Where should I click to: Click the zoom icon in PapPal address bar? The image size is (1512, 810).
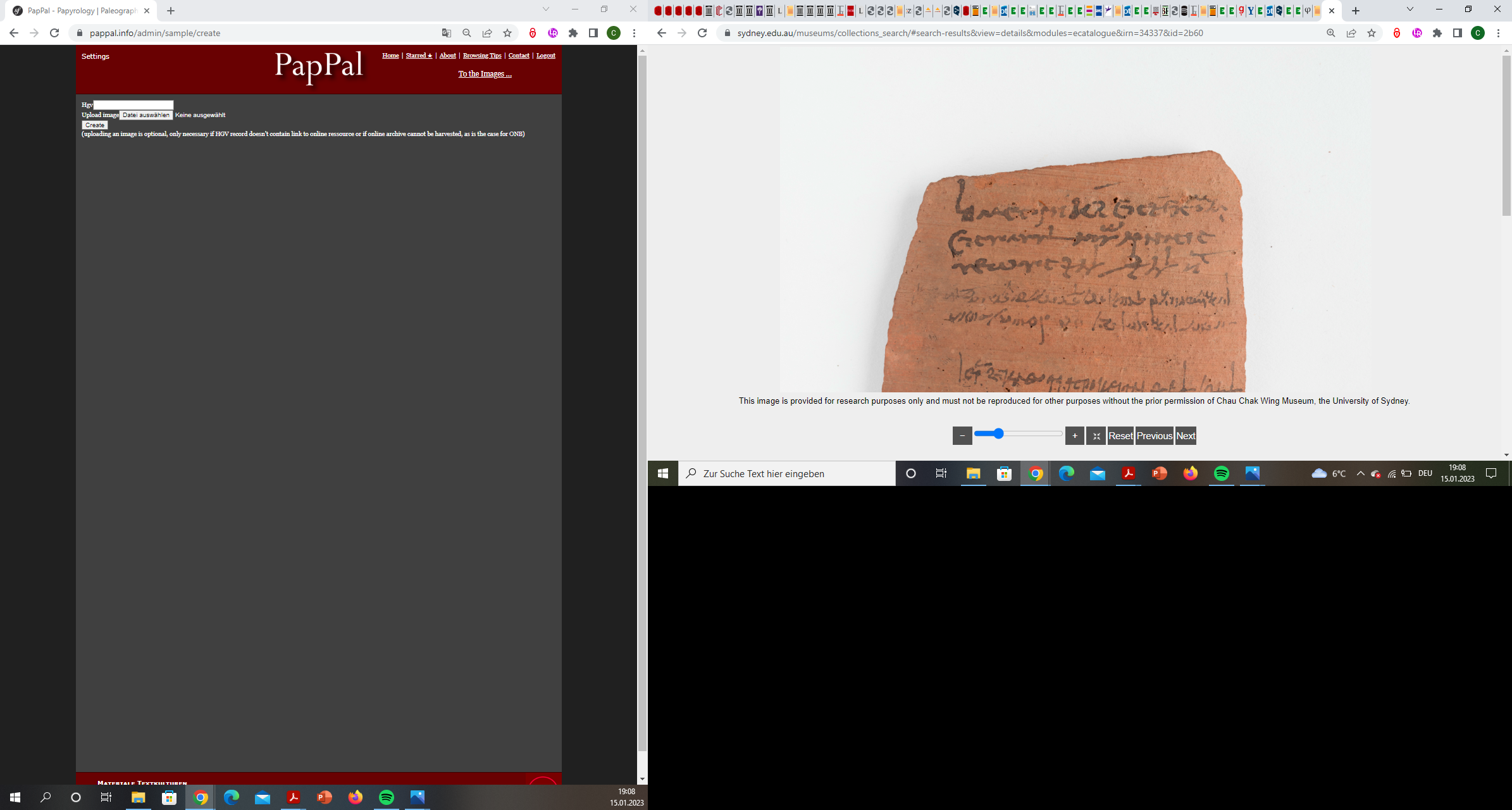tap(467, 33)
